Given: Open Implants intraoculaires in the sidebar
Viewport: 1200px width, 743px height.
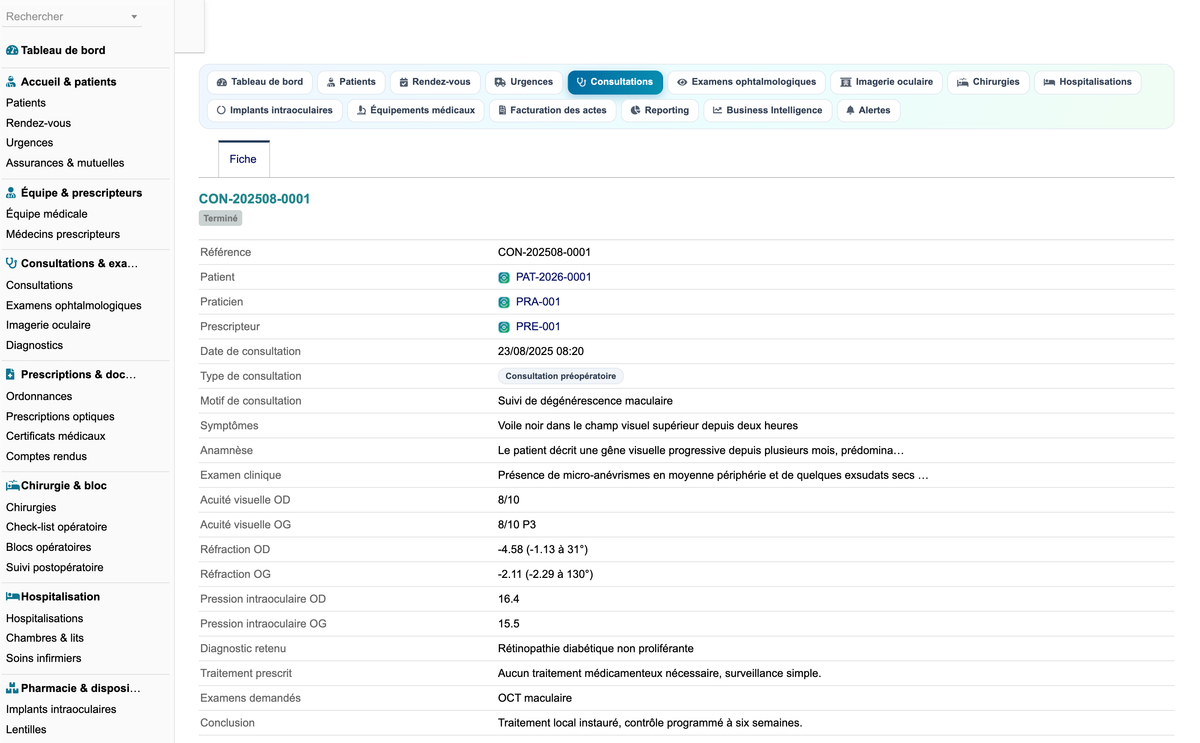Looking at the screenshot, I should (61, 709).
